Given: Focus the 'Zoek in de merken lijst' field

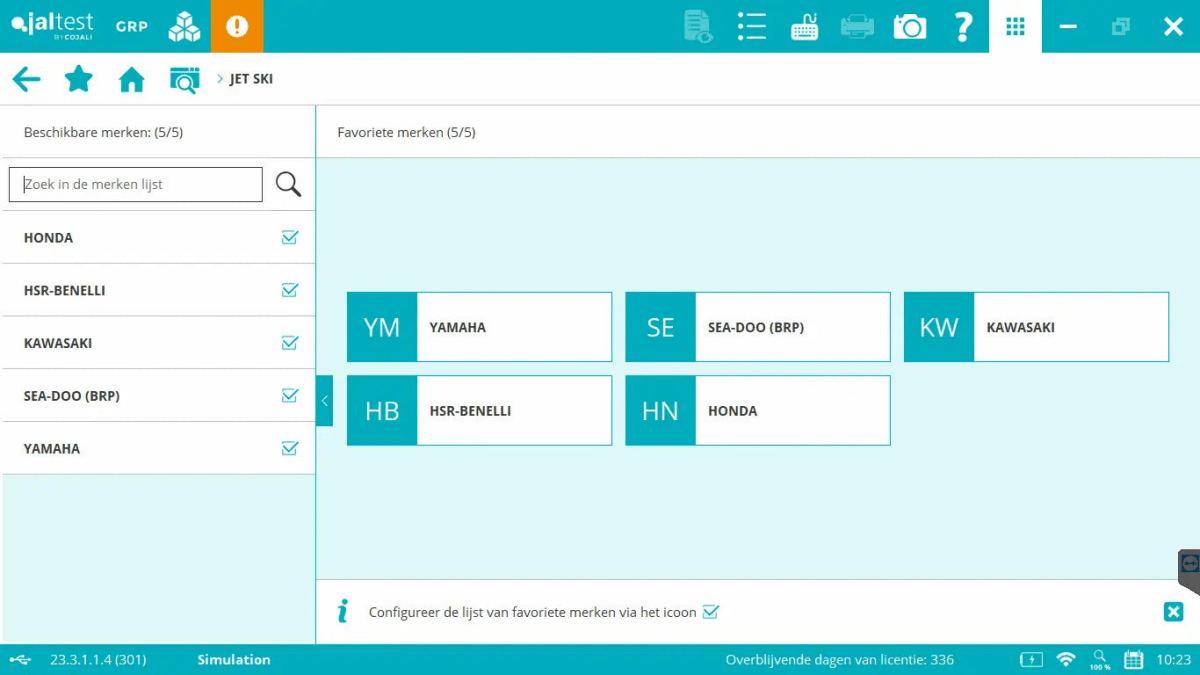Looking at the screenshot, I should point(136,184).
